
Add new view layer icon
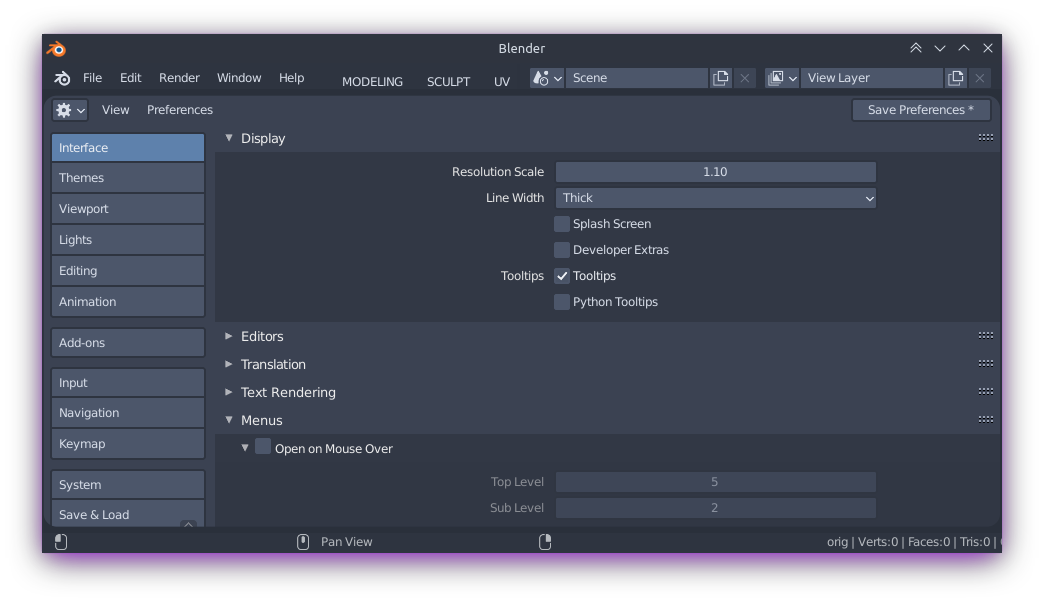(x=955, y=78)
